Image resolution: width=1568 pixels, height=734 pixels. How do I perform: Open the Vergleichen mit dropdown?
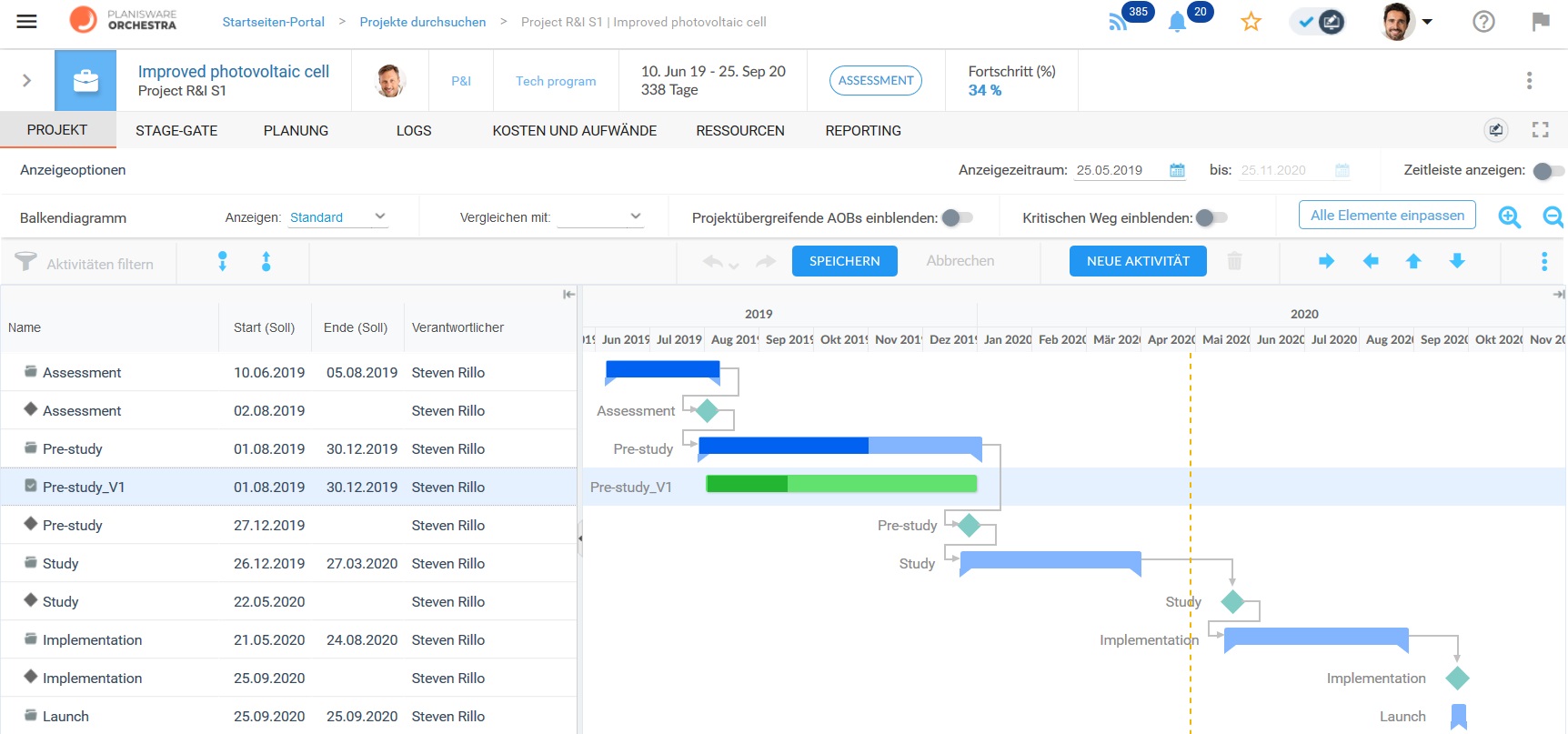pos(600,217)
